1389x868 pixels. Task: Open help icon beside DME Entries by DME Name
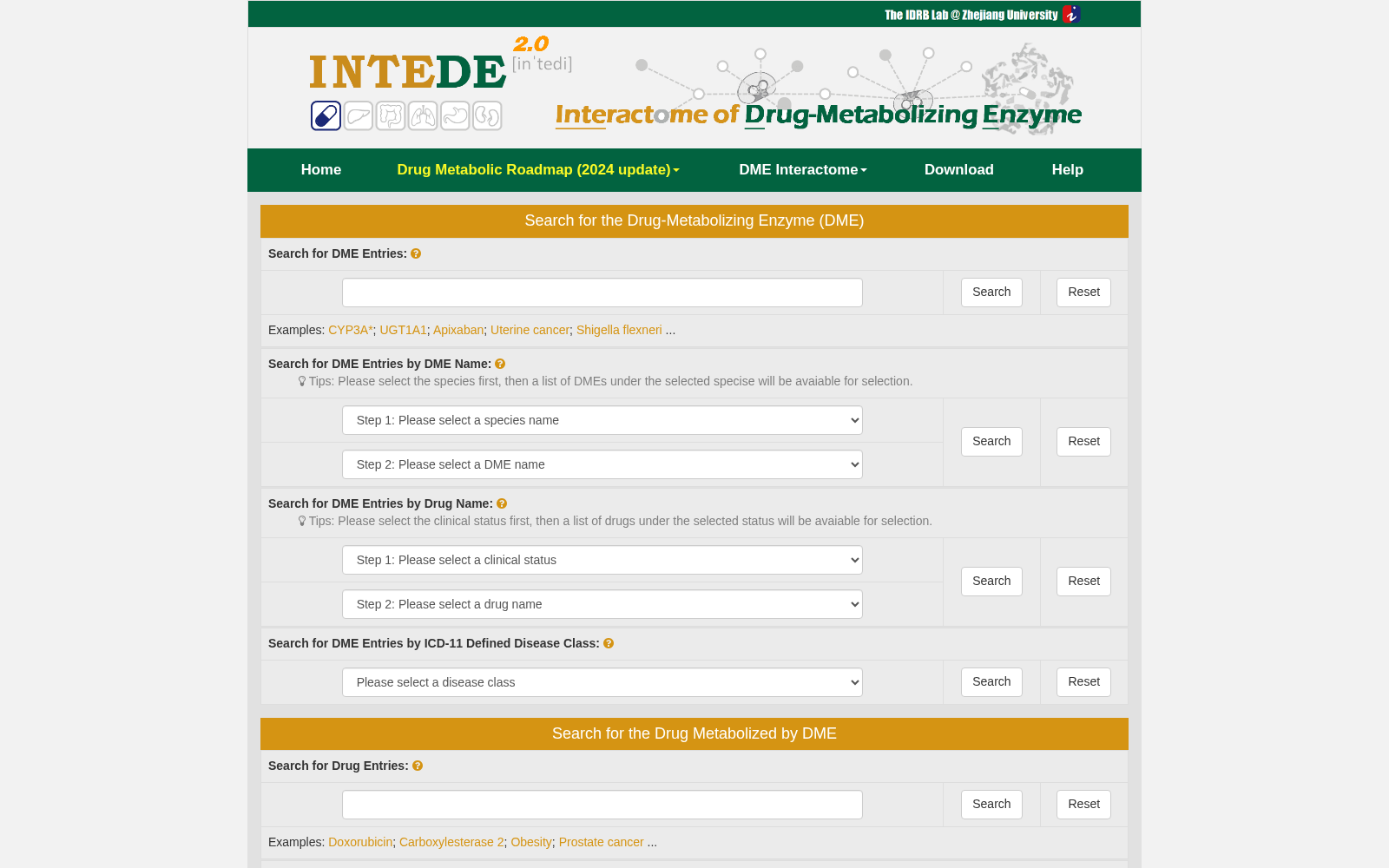pos(500,364)
